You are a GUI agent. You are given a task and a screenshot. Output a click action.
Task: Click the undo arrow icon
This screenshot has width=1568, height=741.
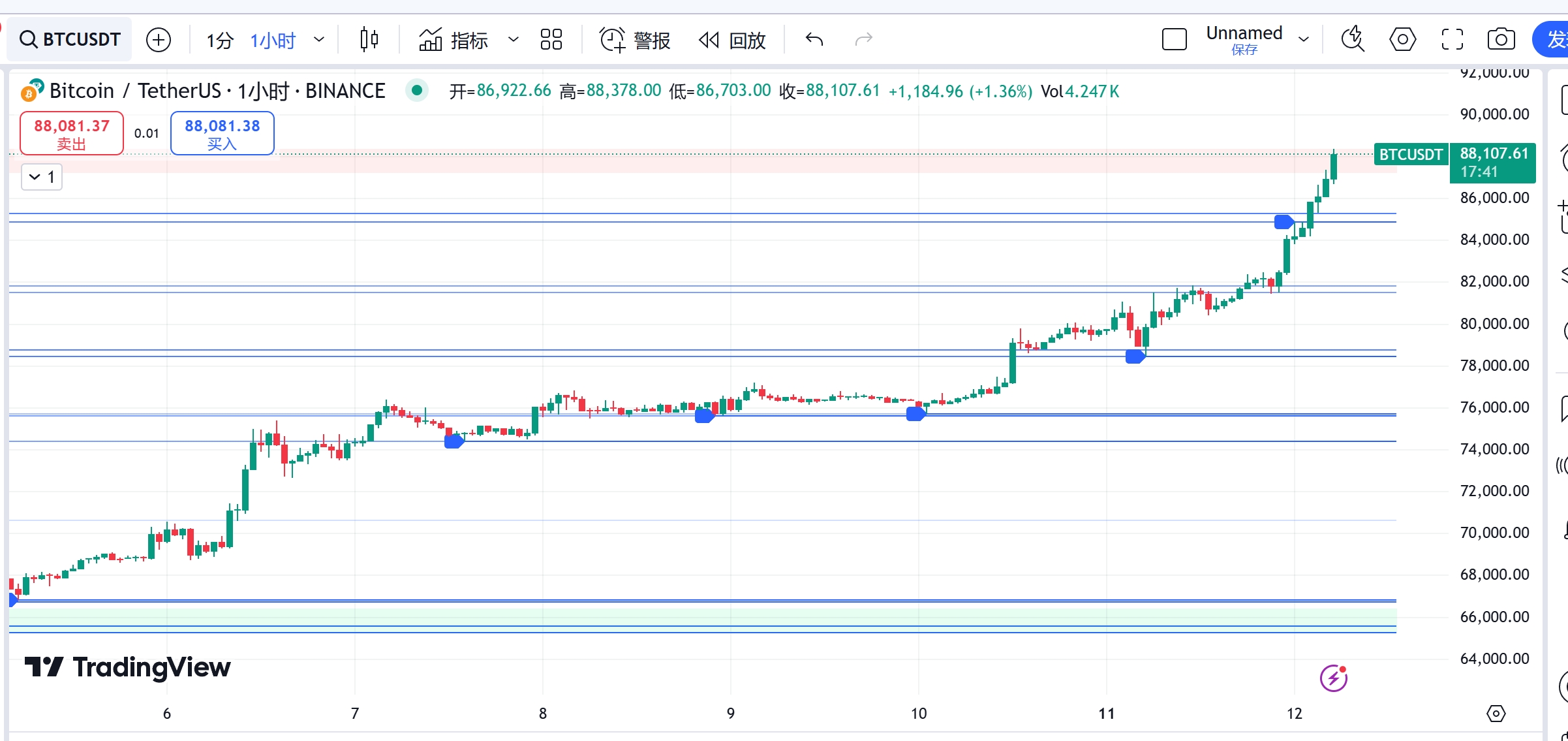814,40
